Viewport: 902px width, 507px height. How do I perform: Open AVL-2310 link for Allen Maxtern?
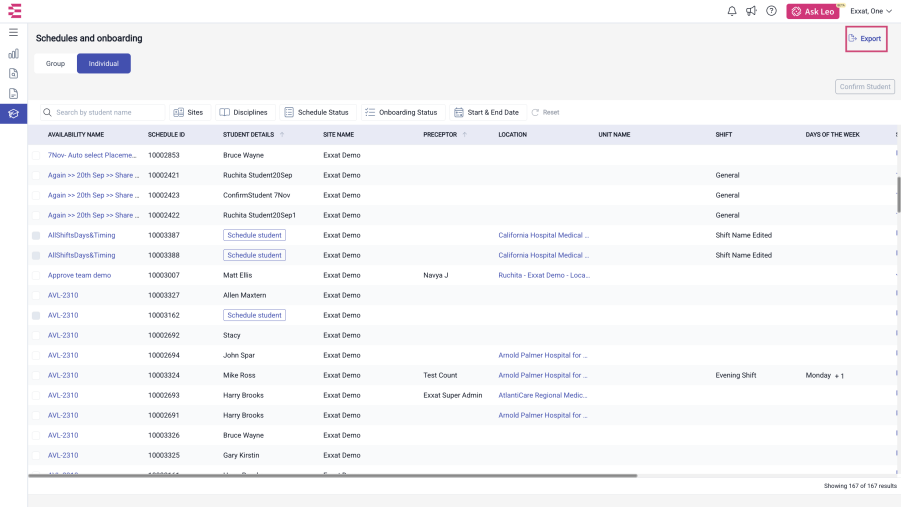tap(63, 295)
